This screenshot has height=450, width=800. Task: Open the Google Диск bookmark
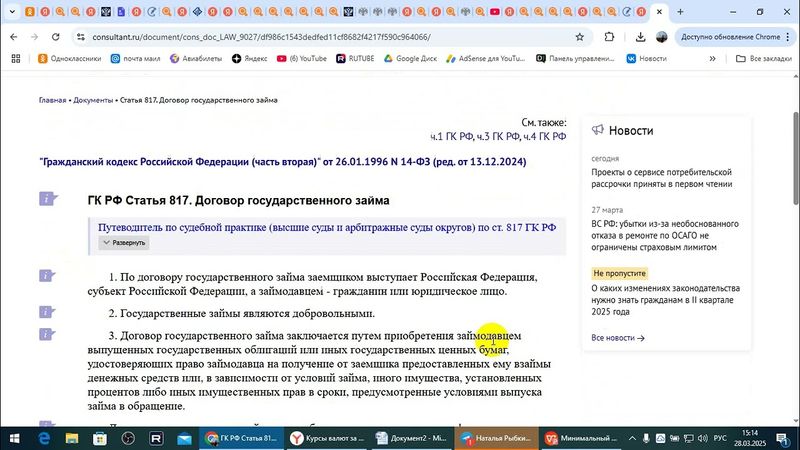tap(410, 59)
